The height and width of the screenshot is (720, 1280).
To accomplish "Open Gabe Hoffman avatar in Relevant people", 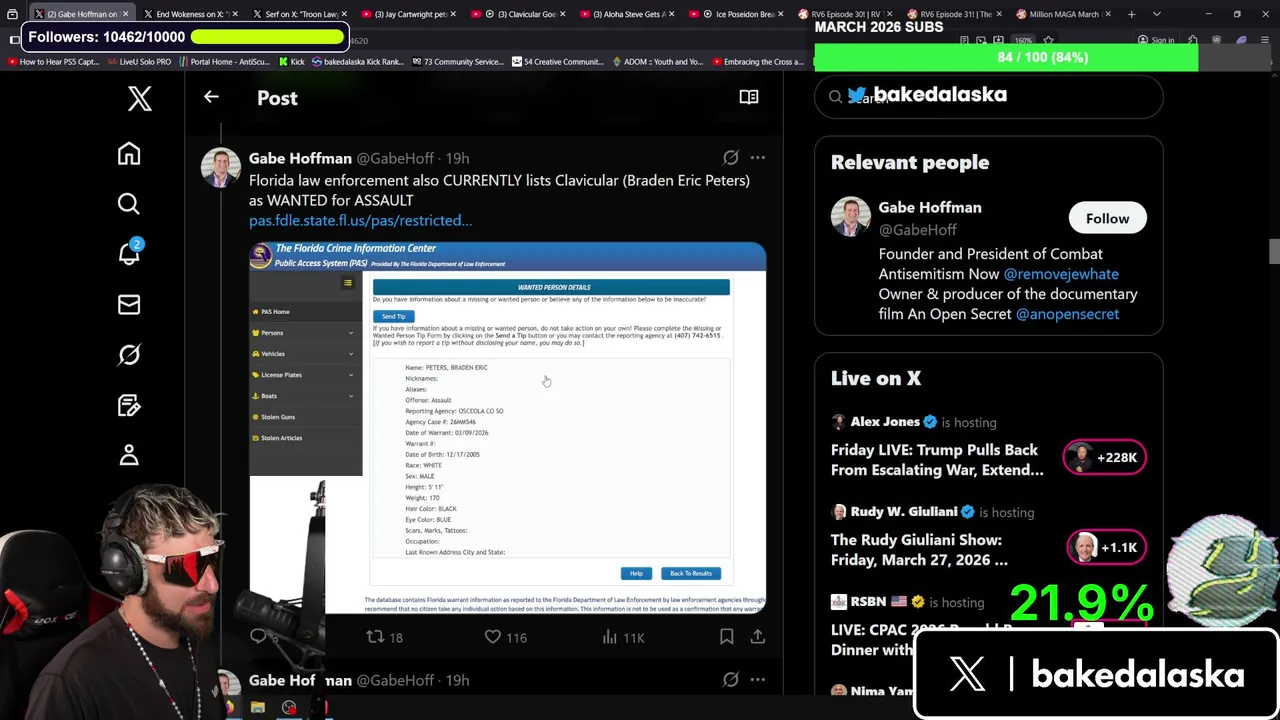I will point(851,217).
